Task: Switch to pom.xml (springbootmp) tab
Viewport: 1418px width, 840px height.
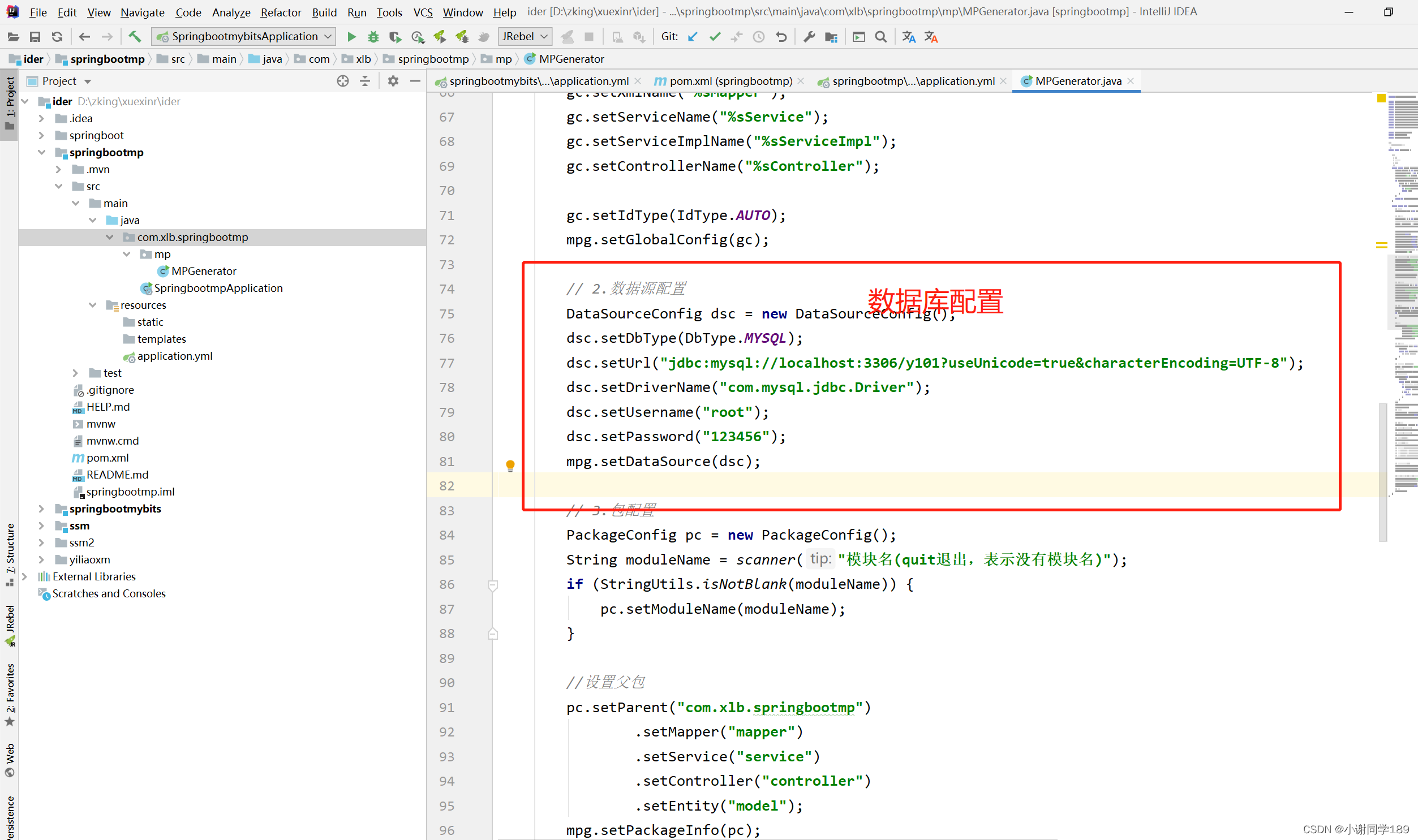Action: (729, 81)
